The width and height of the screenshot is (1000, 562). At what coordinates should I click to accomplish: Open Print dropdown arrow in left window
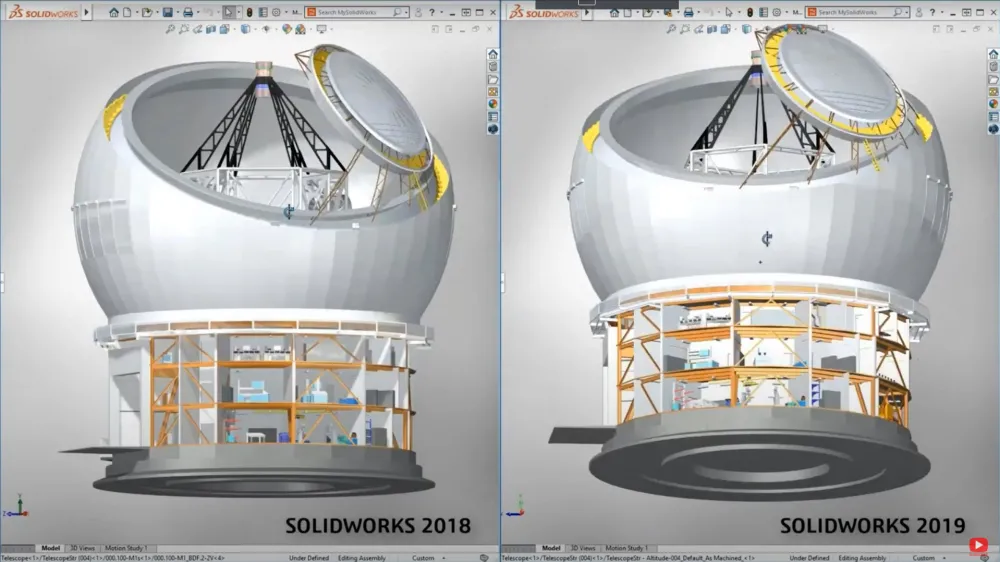point(198,12)
